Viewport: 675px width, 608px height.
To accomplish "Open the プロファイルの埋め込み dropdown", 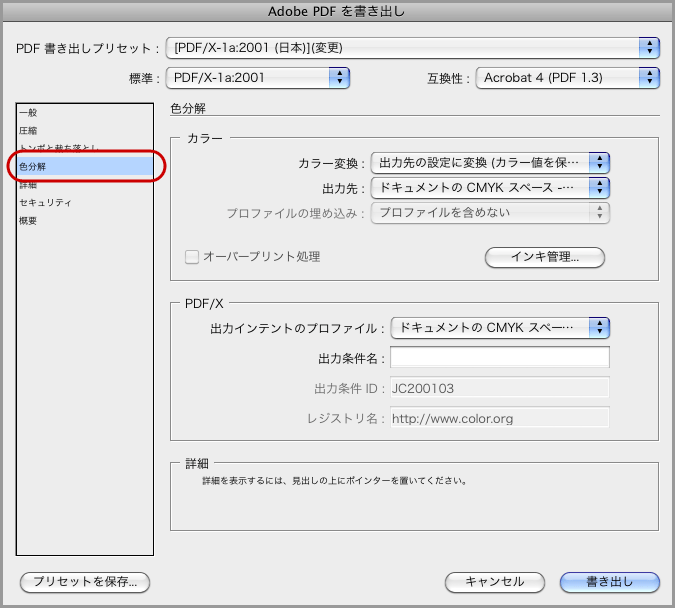I will coord(490,213).
